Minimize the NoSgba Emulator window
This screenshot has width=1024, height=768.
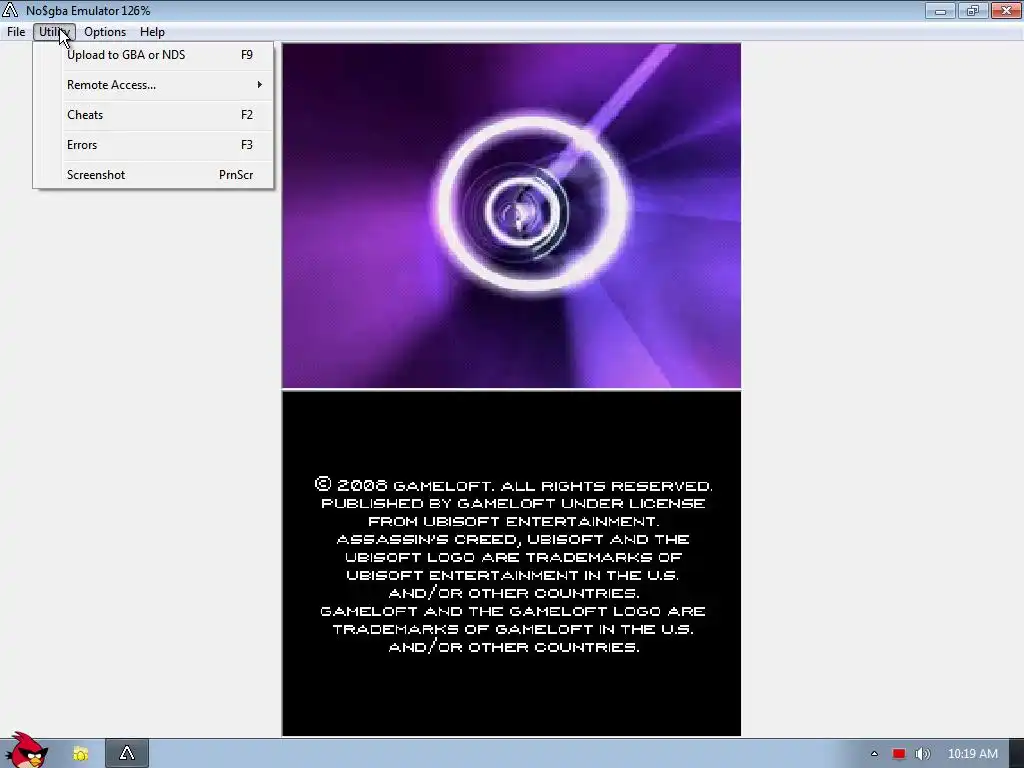click(940, 10)
